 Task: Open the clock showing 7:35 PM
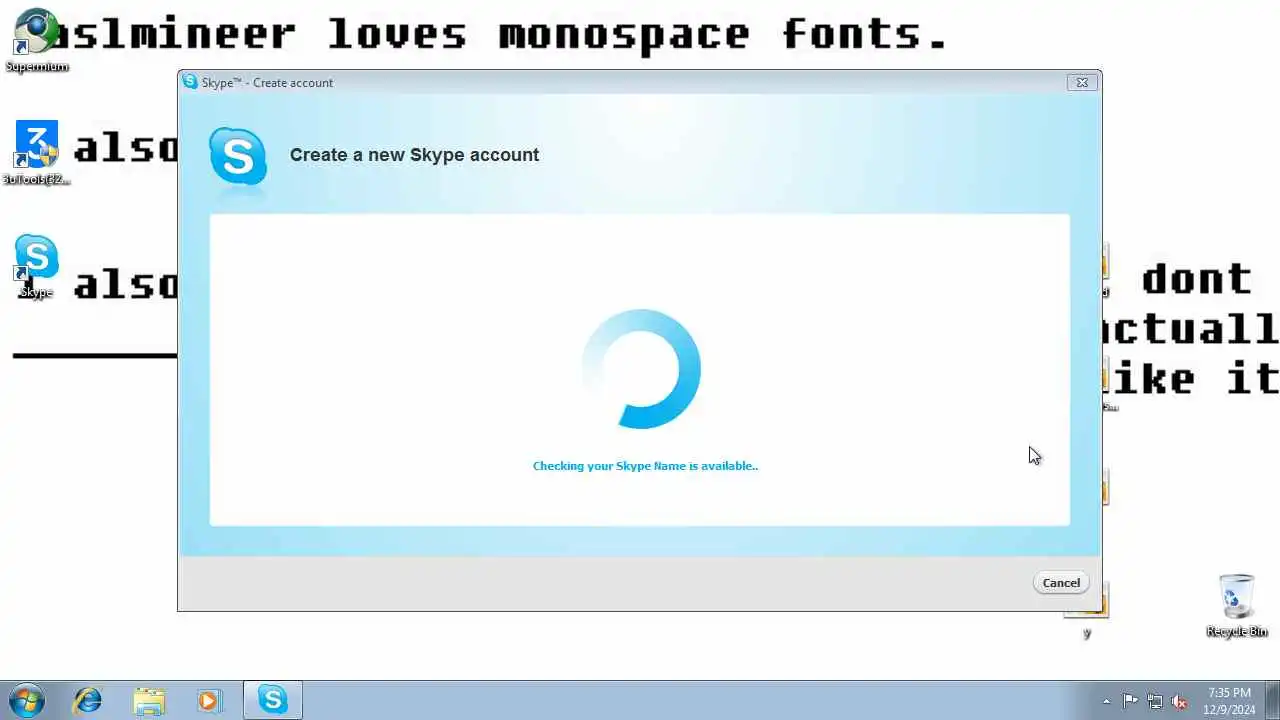tap(1229, 700)
